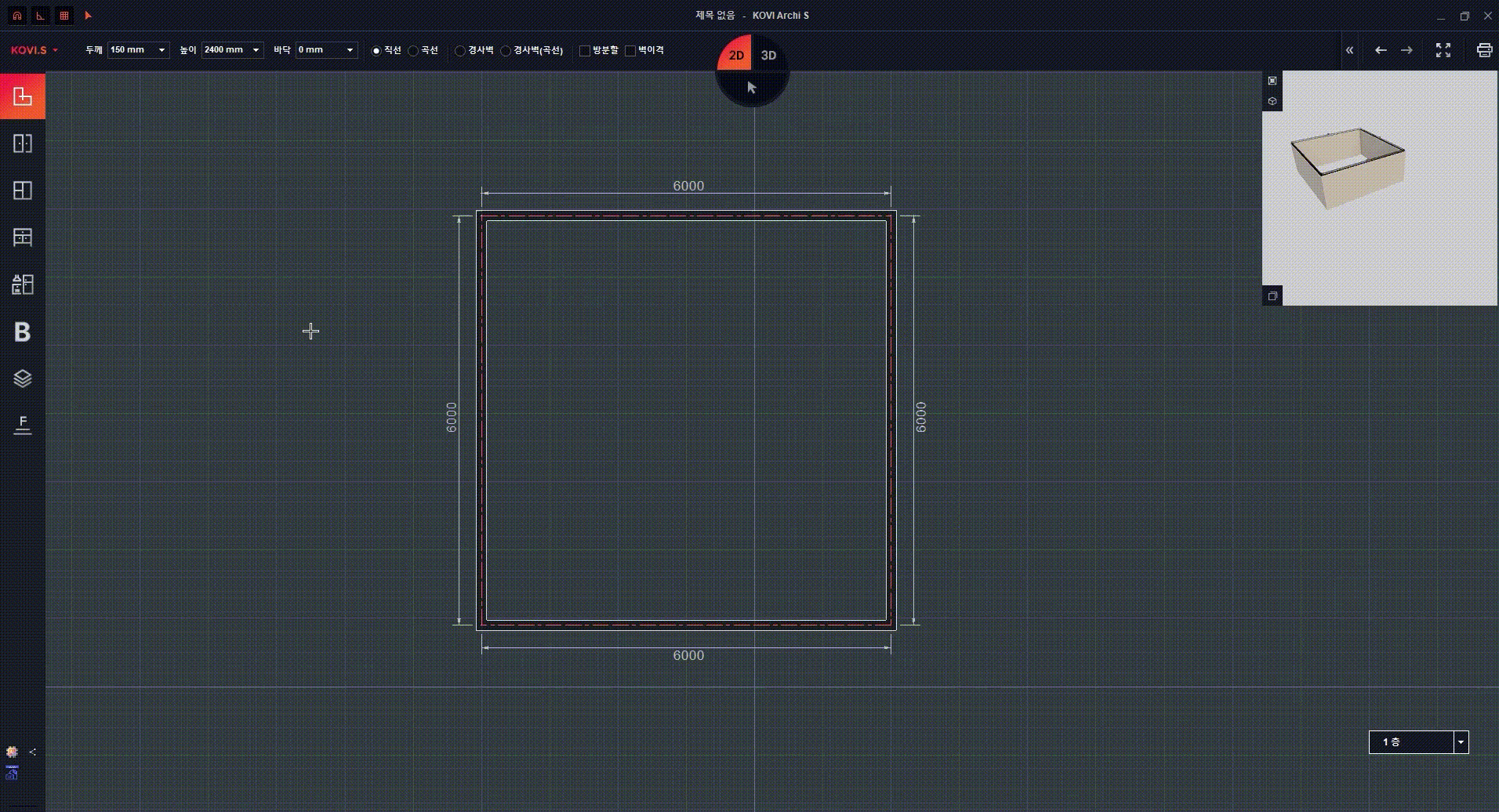1499x812 pixels.
Task: Open the layers panel icon
Action: 23,379
